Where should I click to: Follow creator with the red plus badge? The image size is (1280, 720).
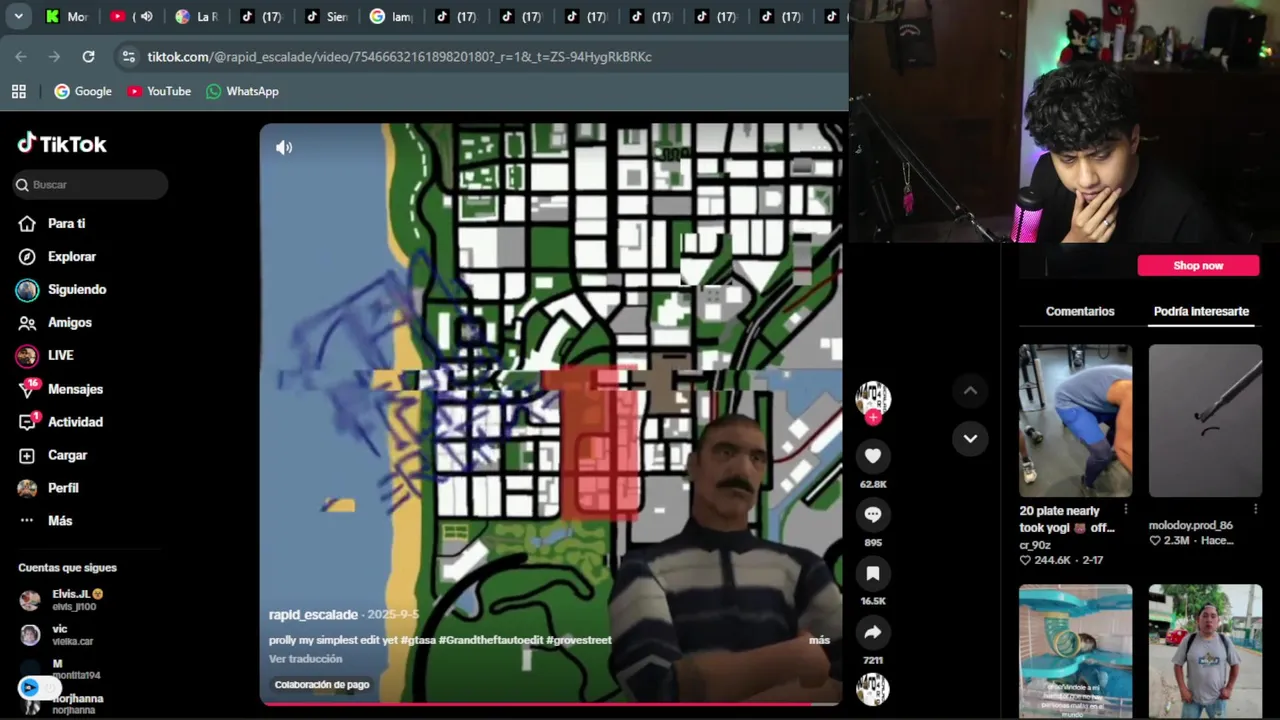coord(873,417)
